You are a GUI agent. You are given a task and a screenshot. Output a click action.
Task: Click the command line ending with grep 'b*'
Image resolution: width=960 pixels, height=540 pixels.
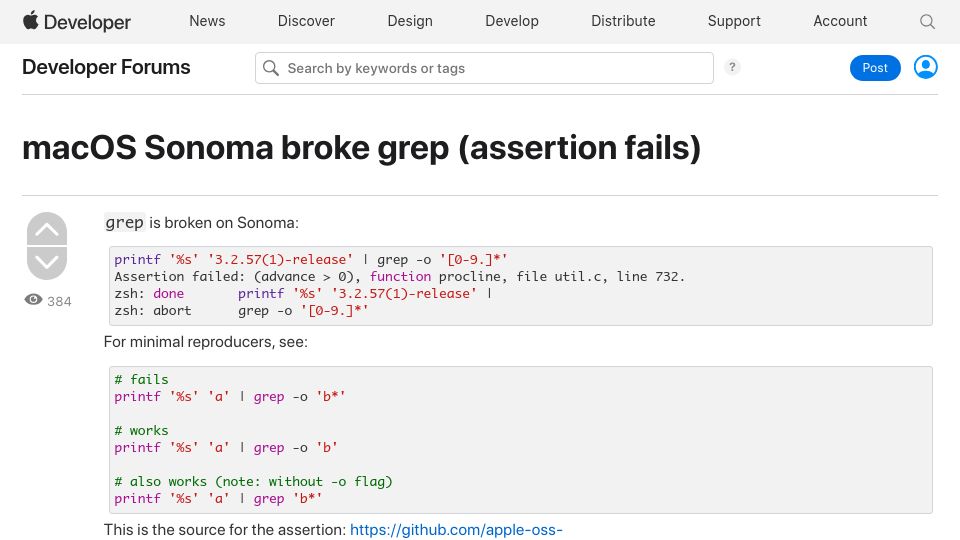pos(218,499)
